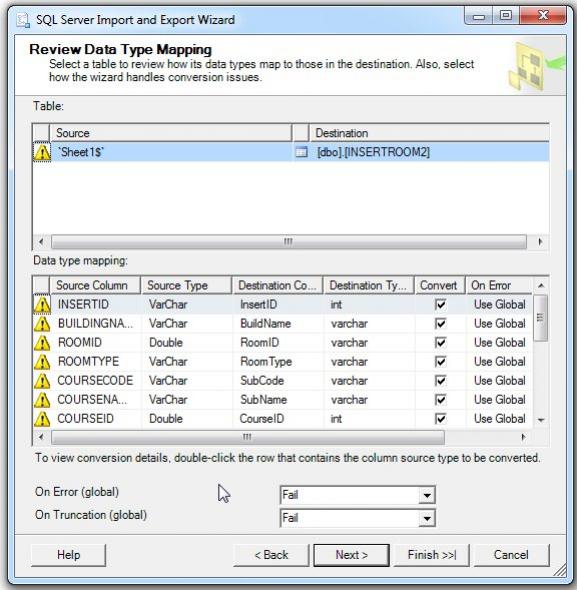Click the wizard icon in title bar
The image size is (577, 590).
click(23, 20)
